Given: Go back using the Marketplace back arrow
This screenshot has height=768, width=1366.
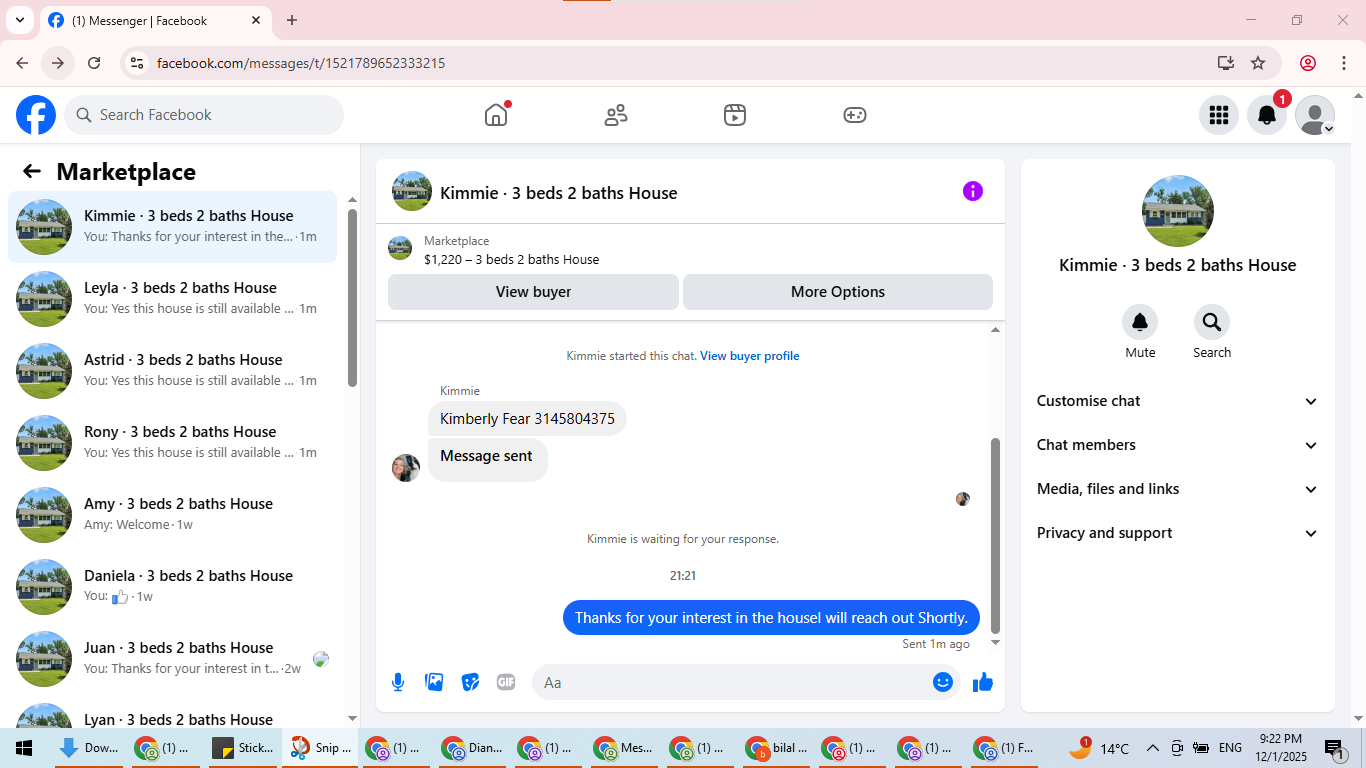Looking at the screenshot, I should 32,171.
